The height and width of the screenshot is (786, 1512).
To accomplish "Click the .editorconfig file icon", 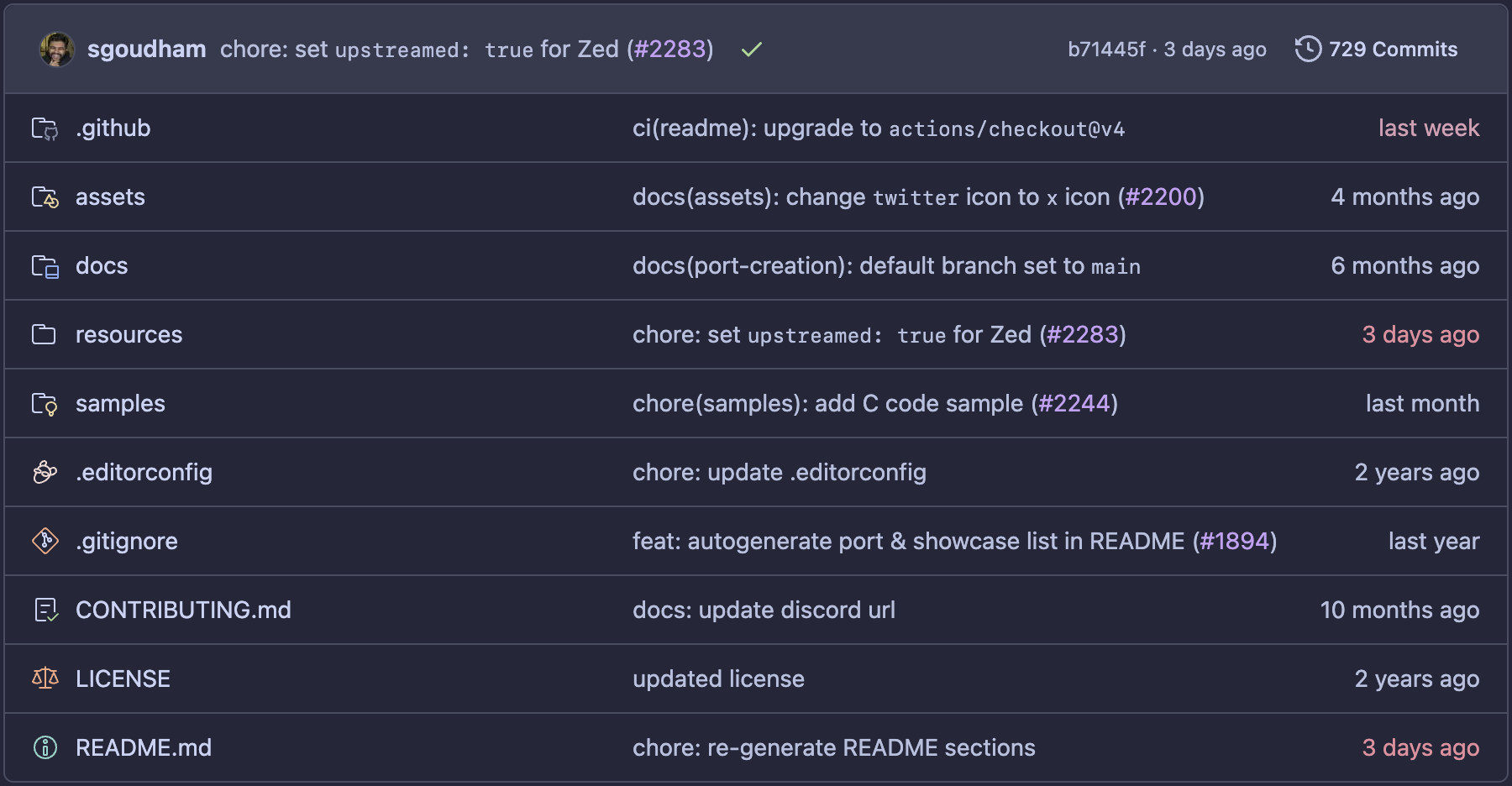I will click(45, 473).
